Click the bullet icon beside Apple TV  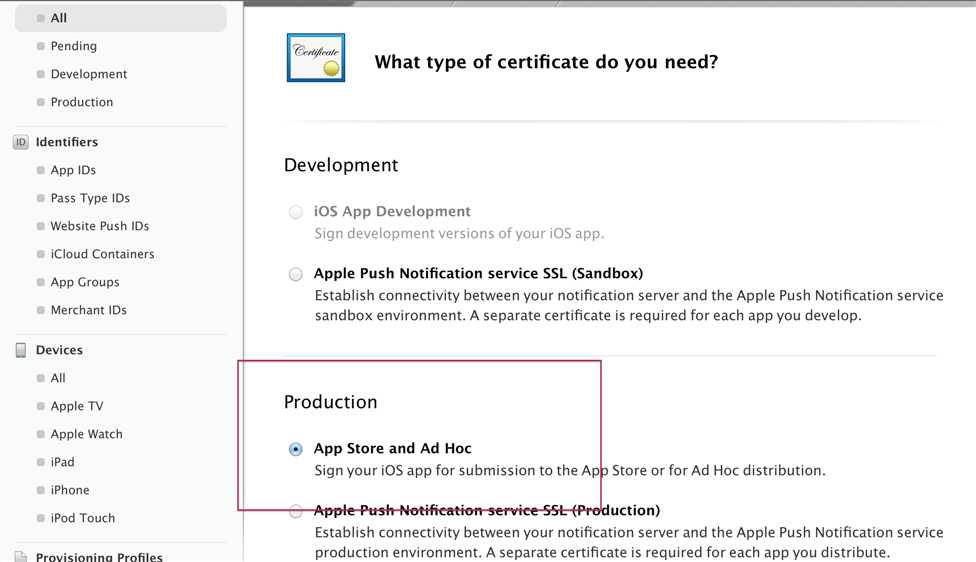click(x=40, y=406)
